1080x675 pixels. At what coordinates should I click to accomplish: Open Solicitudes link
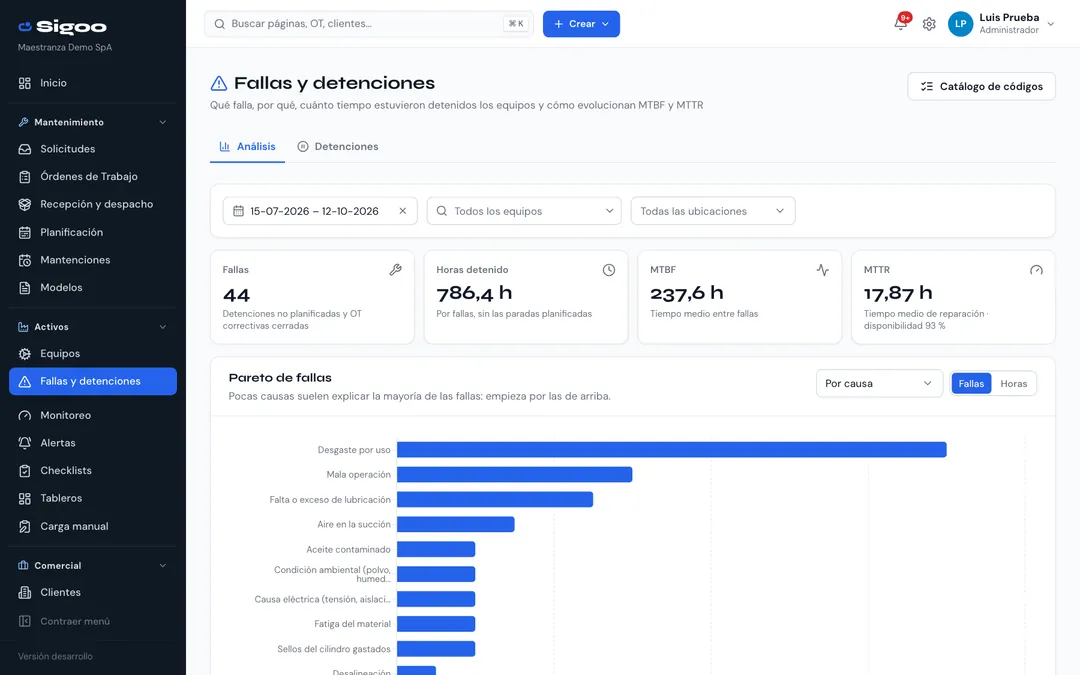93,149
